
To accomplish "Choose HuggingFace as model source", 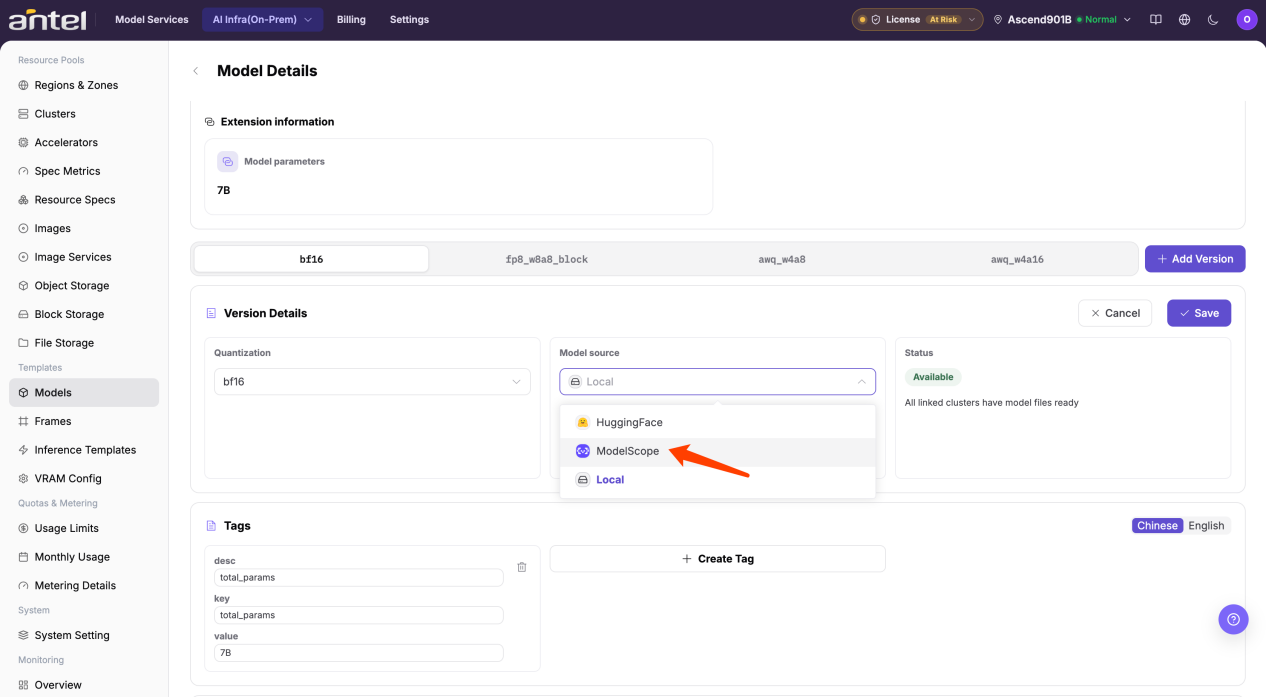I will tap(717, 422).
